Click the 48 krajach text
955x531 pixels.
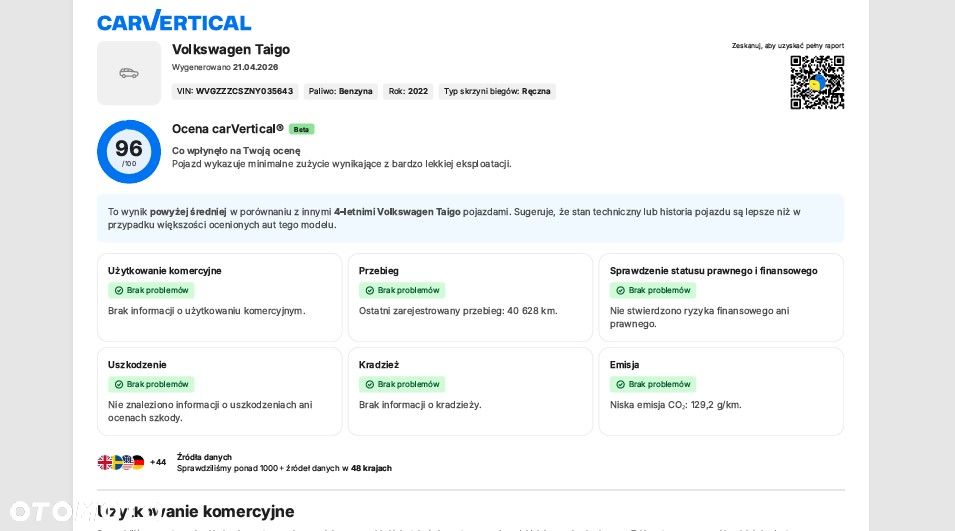coord(371,468)
